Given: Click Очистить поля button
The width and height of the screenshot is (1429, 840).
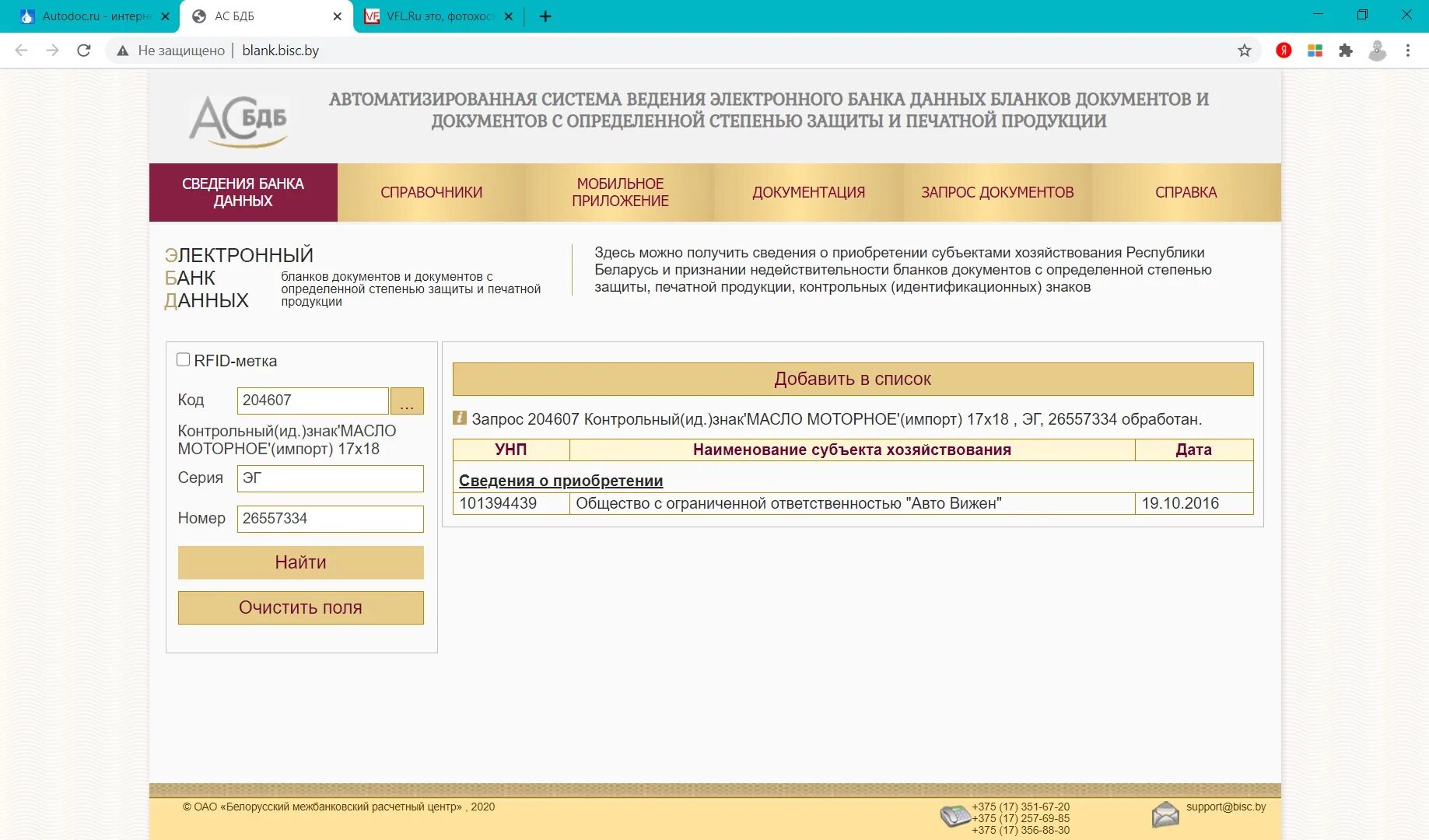Looking at the screenshot, I should click(301, 607).
